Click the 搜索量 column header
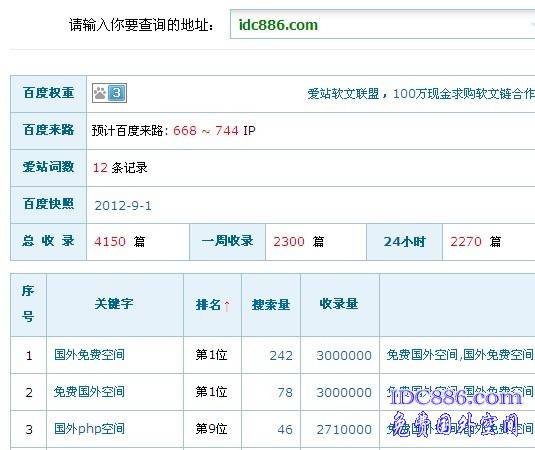Screen dimensions: 535x450 [x=271, y=305]
